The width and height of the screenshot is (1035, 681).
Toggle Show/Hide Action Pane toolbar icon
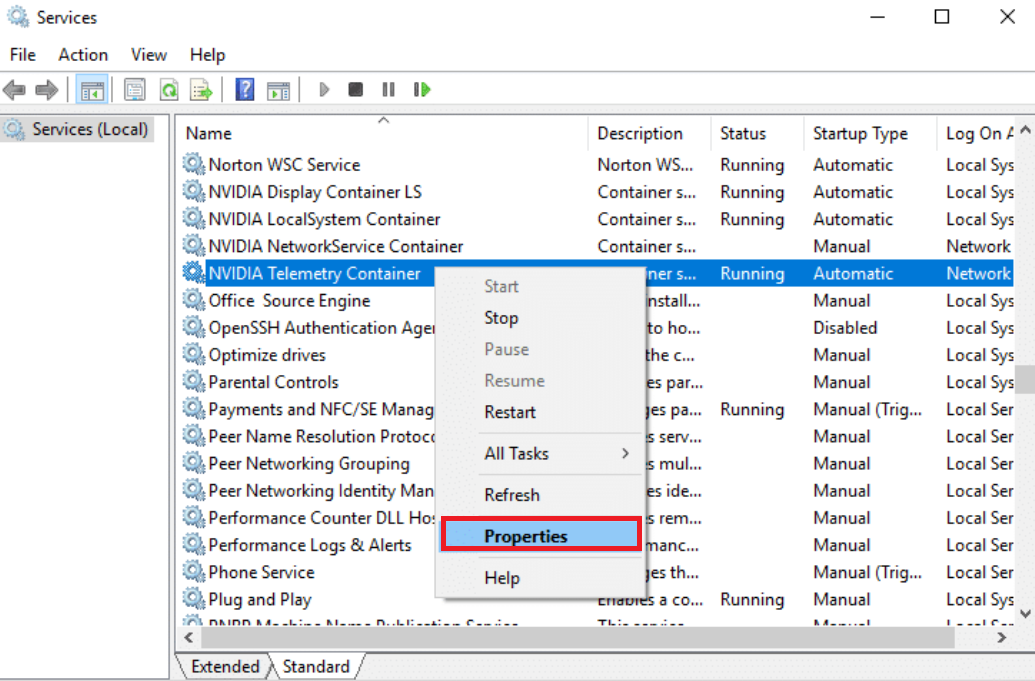(279, 90)
